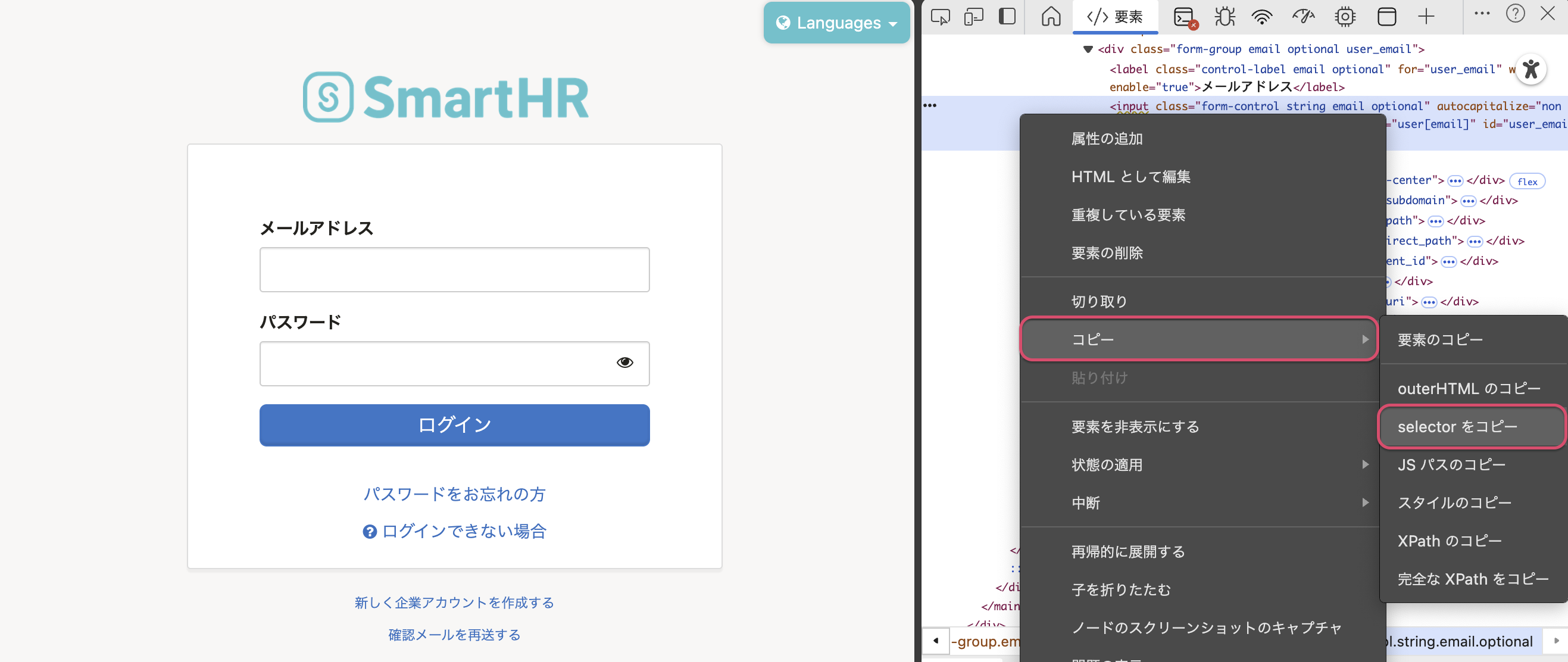Click the ログイン button
The width and height of the screenshot is (1568, 662).
point(454,424)
